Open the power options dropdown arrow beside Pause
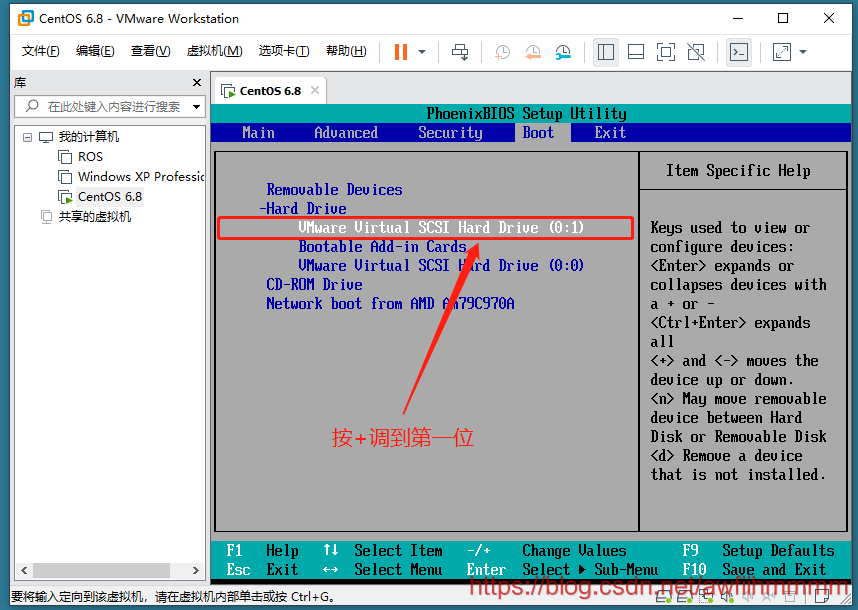 tap(422, 52)
